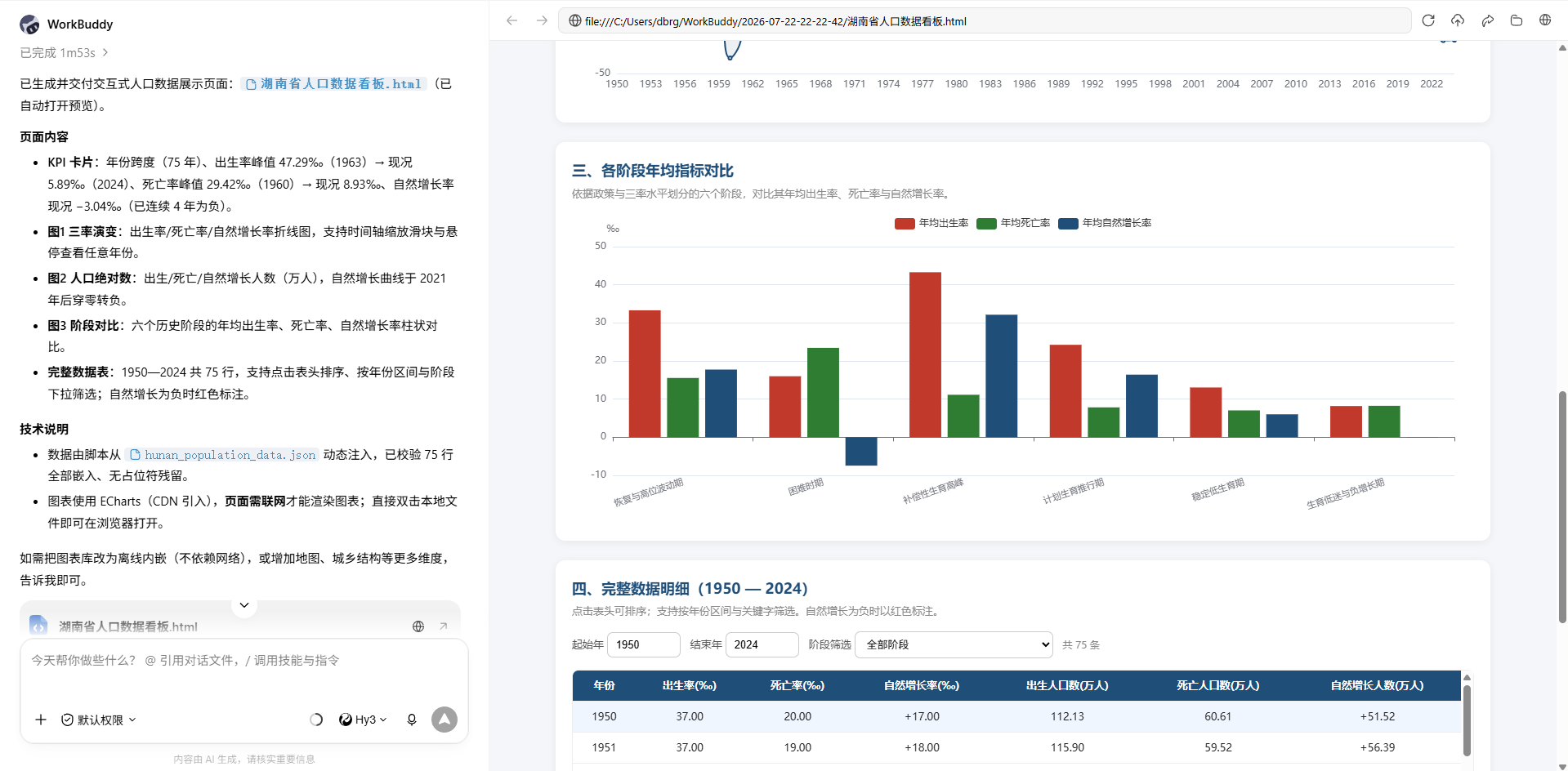Click the HTML file icon in attachment card
Screen dimensions: 1568x771
click(x=38, y=626)
